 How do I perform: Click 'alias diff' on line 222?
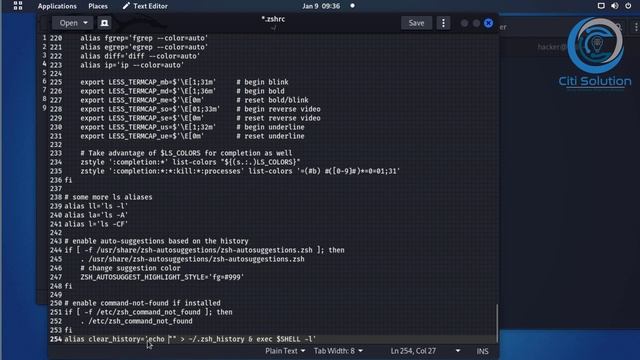pos(140,56)
